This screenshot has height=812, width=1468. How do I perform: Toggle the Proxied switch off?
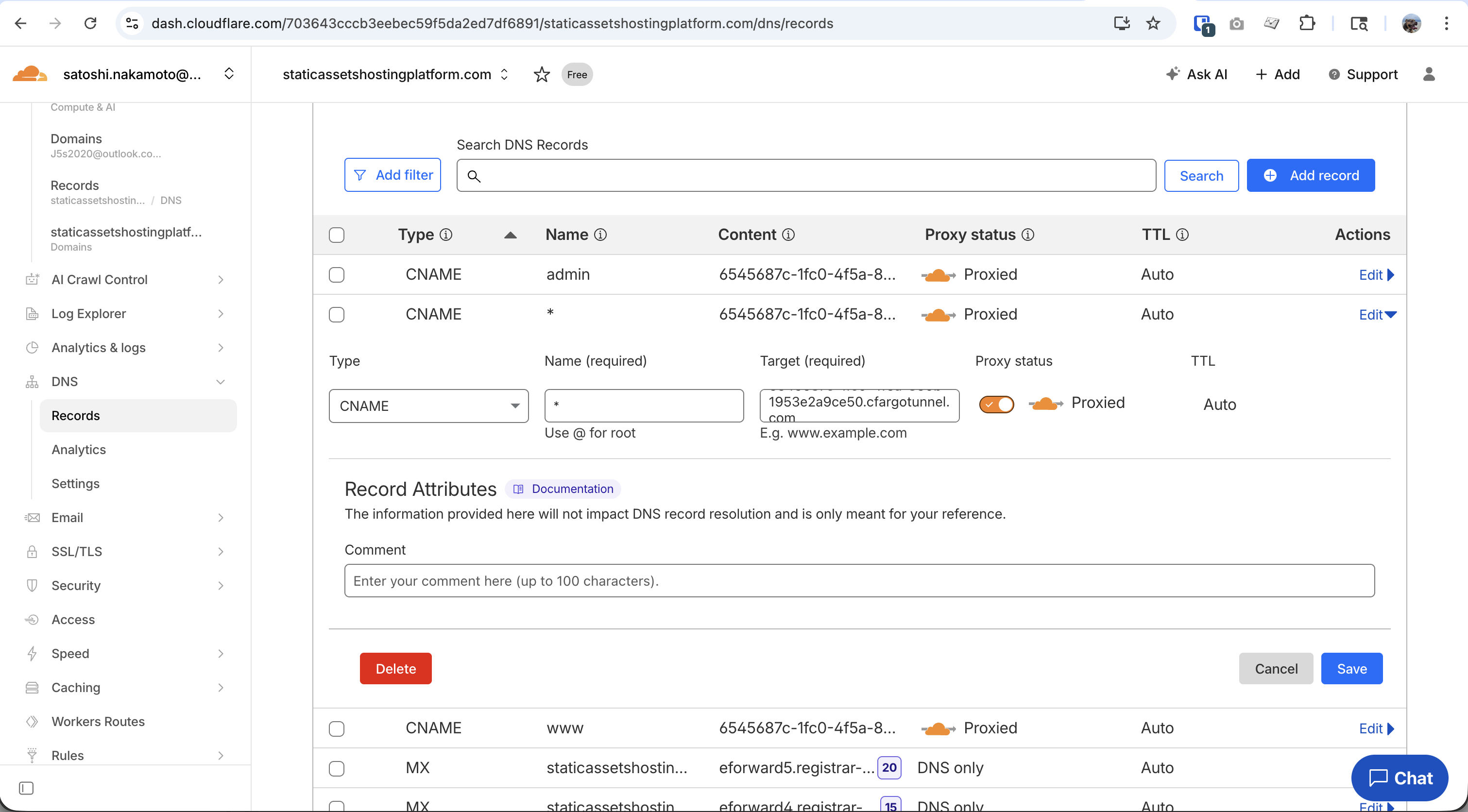(996, 404)
